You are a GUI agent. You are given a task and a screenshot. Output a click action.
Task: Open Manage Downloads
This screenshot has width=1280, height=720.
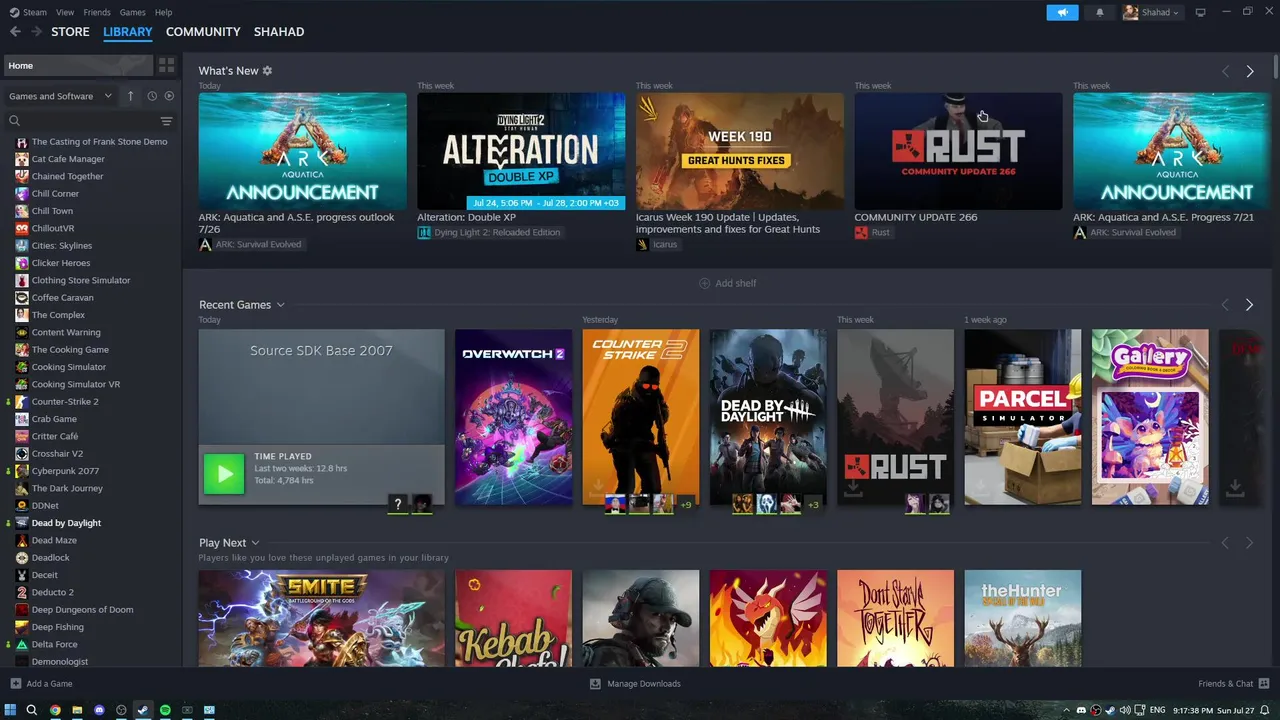click(x=635, y=684)
